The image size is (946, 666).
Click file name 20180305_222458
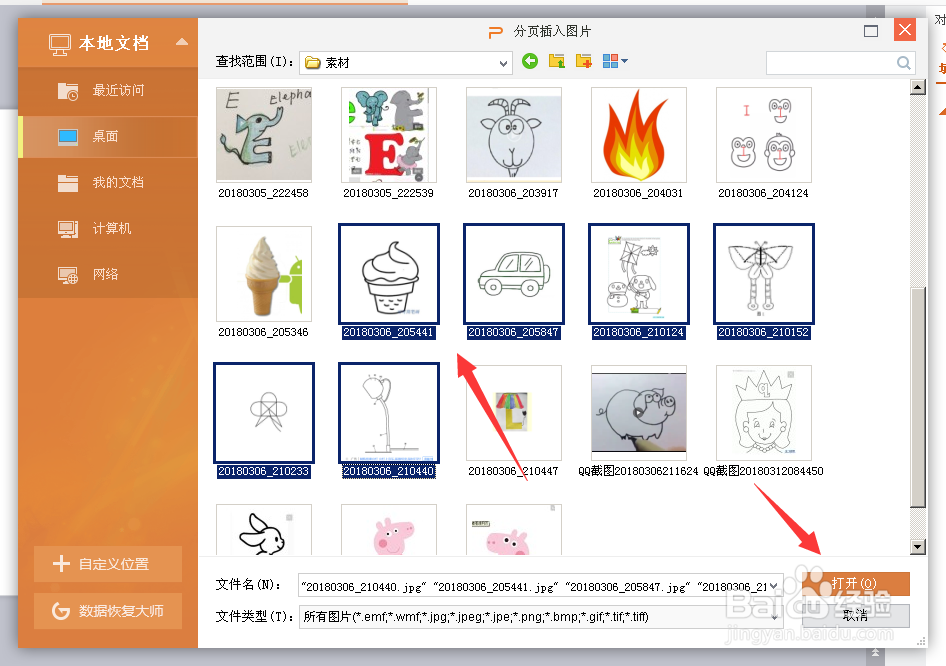(x=263, y=194)
